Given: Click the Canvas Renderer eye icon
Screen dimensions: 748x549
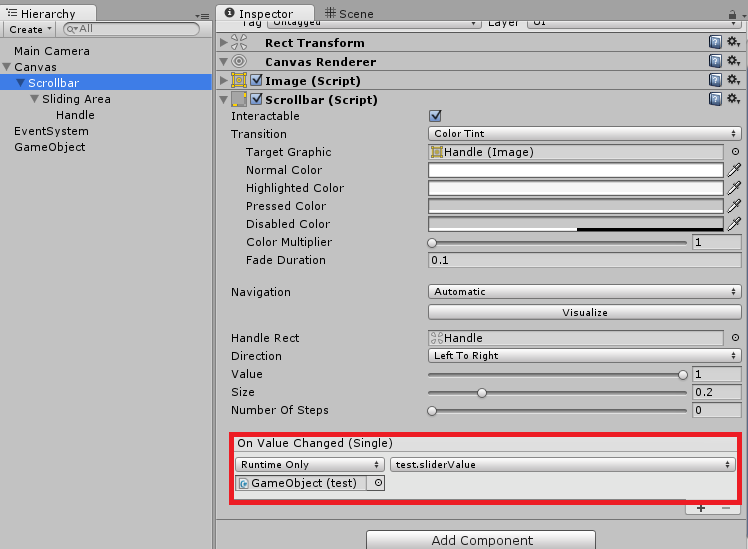Looking at the screenshot, I should pyautogui.click(x=239, y=61).
